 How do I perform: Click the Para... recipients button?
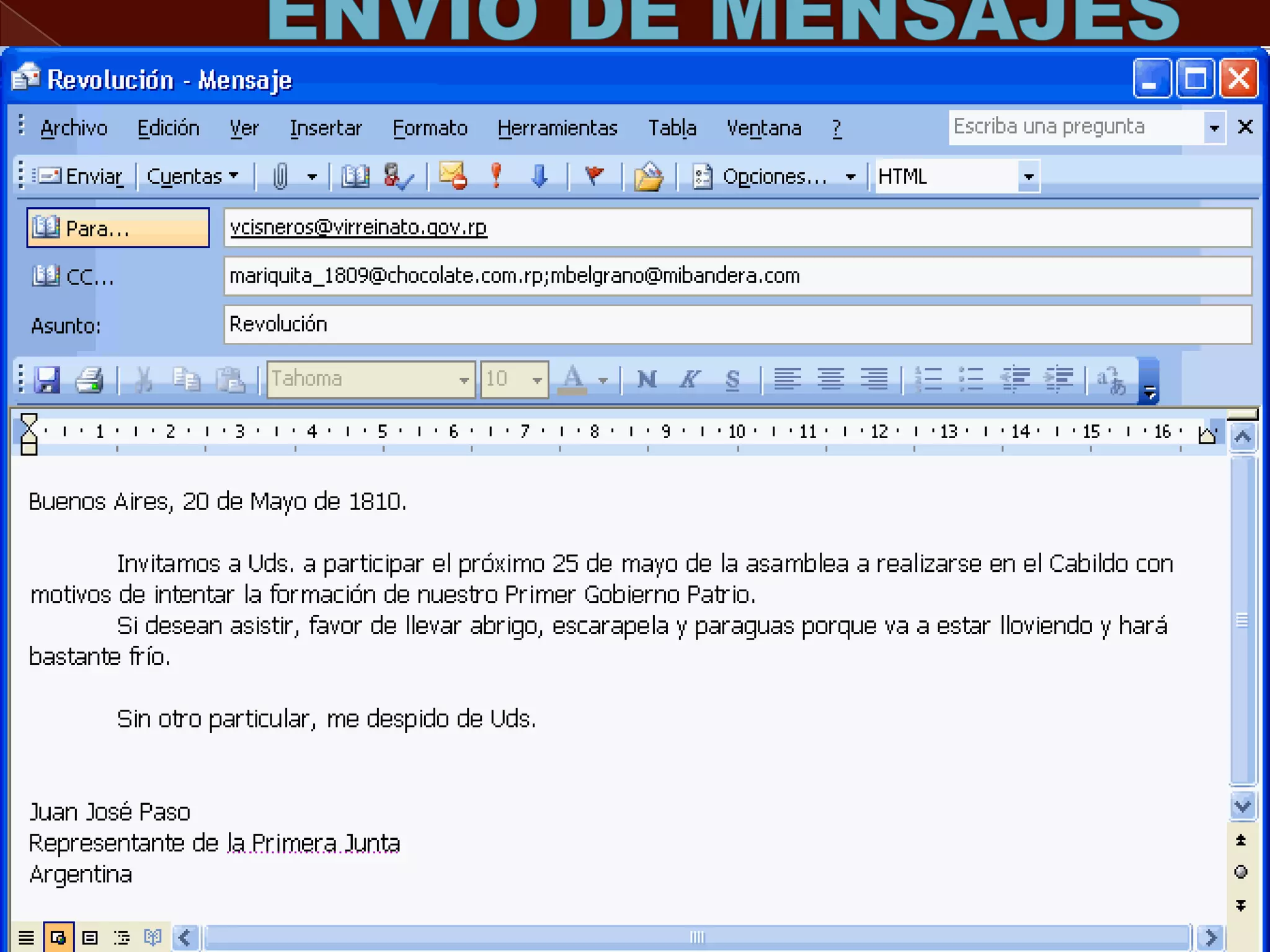pyautogui.click(x=118, y=228)
